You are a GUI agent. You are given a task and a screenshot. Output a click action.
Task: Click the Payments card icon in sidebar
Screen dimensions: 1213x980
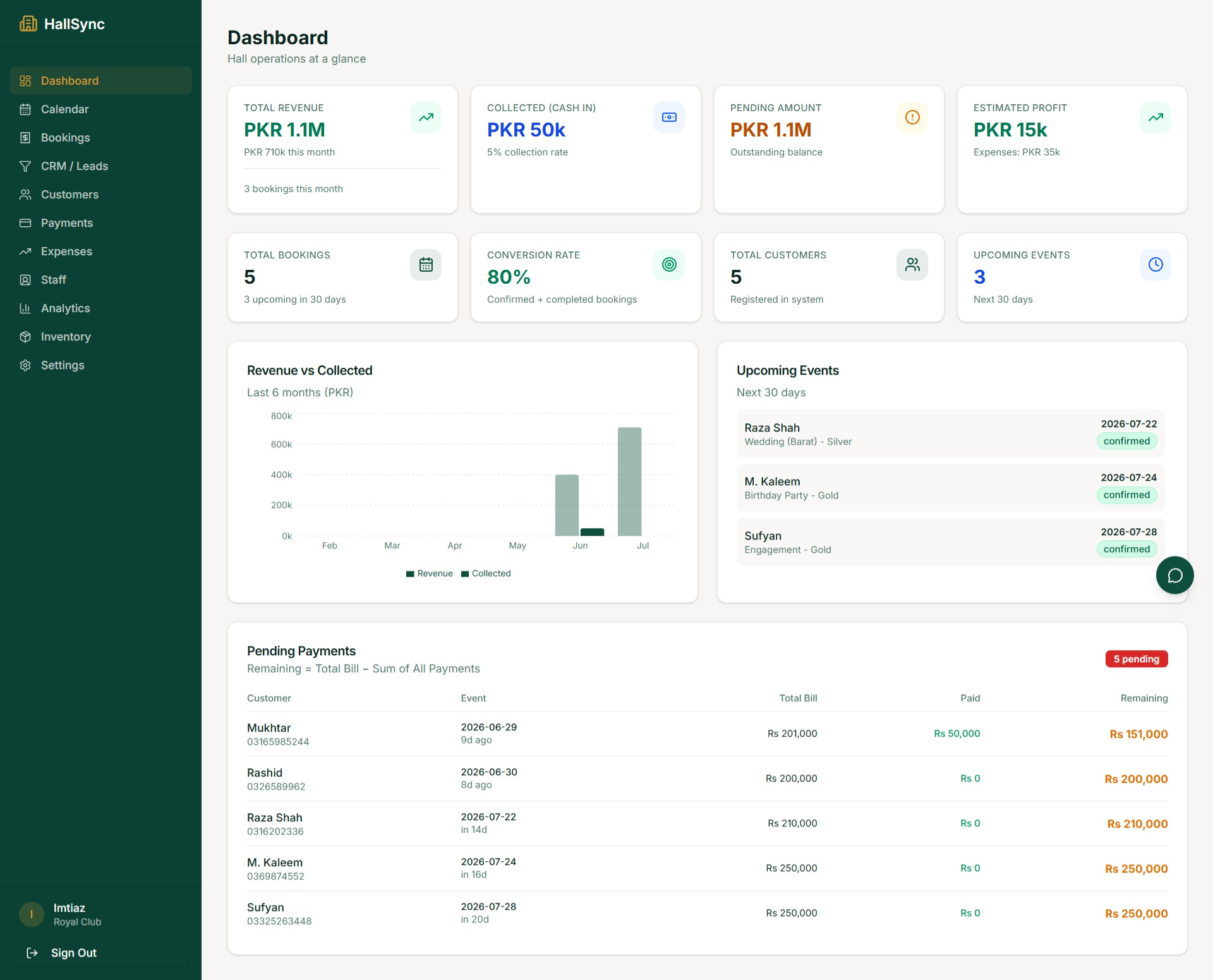click(25, 223)
